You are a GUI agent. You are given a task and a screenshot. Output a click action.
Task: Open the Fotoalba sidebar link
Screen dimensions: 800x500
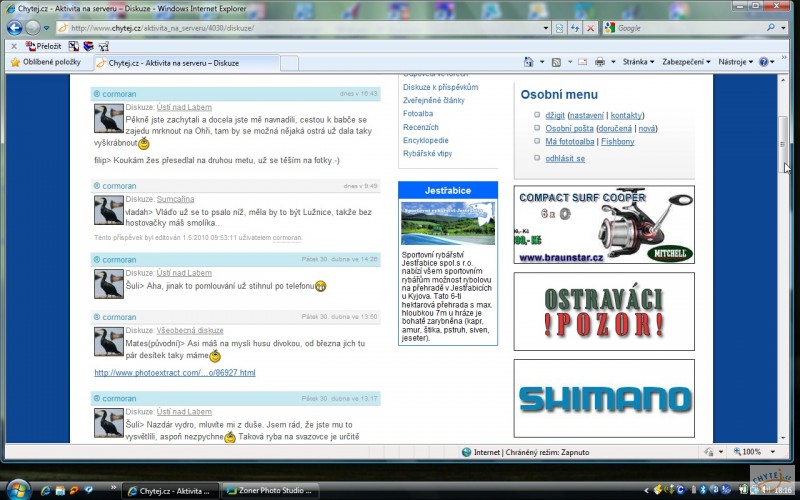(x=418, y=114)
